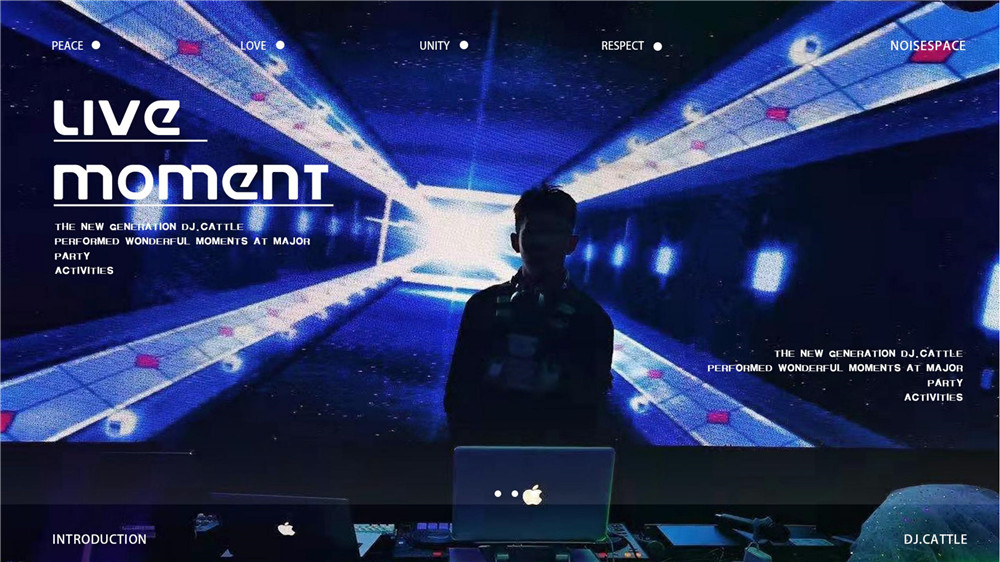Image resolution: width=1000 pixels, height=562 pixels.
Task: Click the Apple logo on the left laptop
Action: [x=286, y=528]
